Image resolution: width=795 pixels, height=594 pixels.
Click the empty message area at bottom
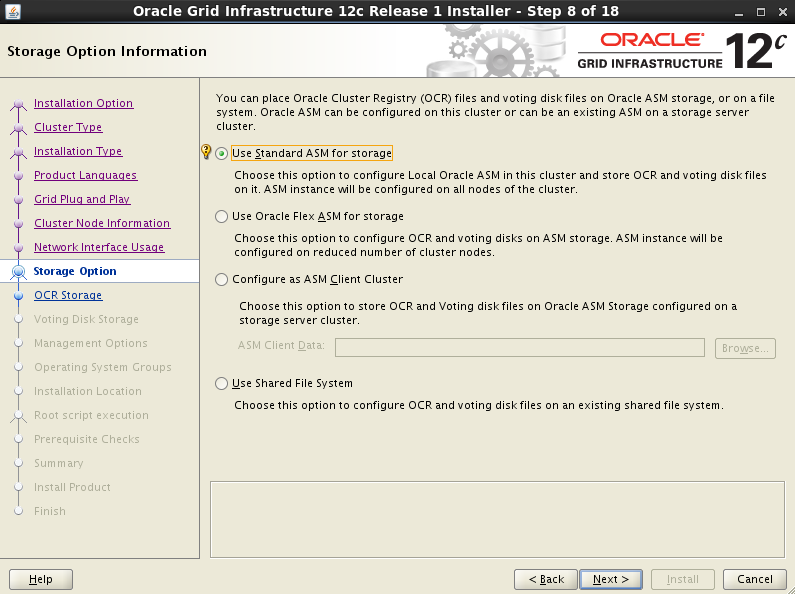pyautogui.click(x=497, y=519)
